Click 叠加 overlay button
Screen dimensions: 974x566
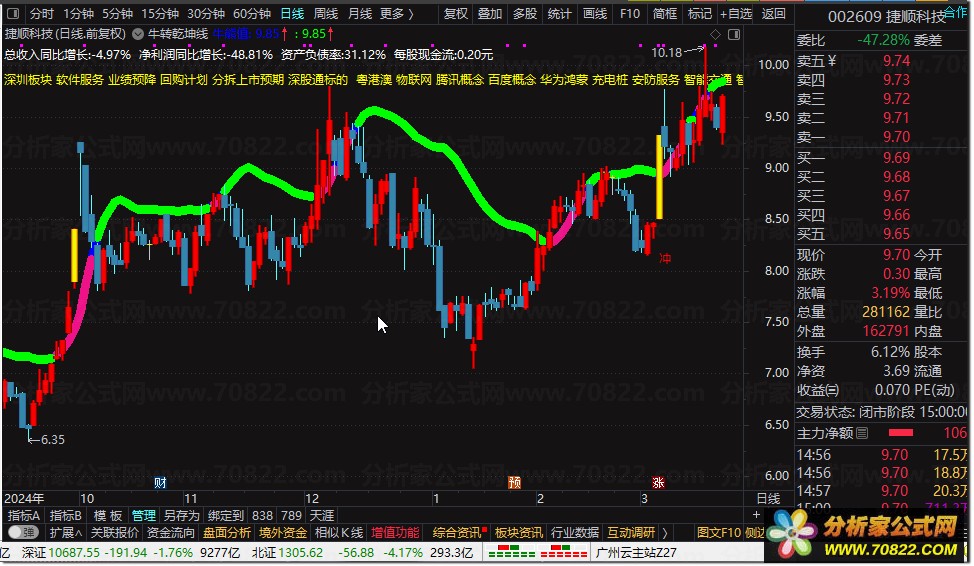489,13
